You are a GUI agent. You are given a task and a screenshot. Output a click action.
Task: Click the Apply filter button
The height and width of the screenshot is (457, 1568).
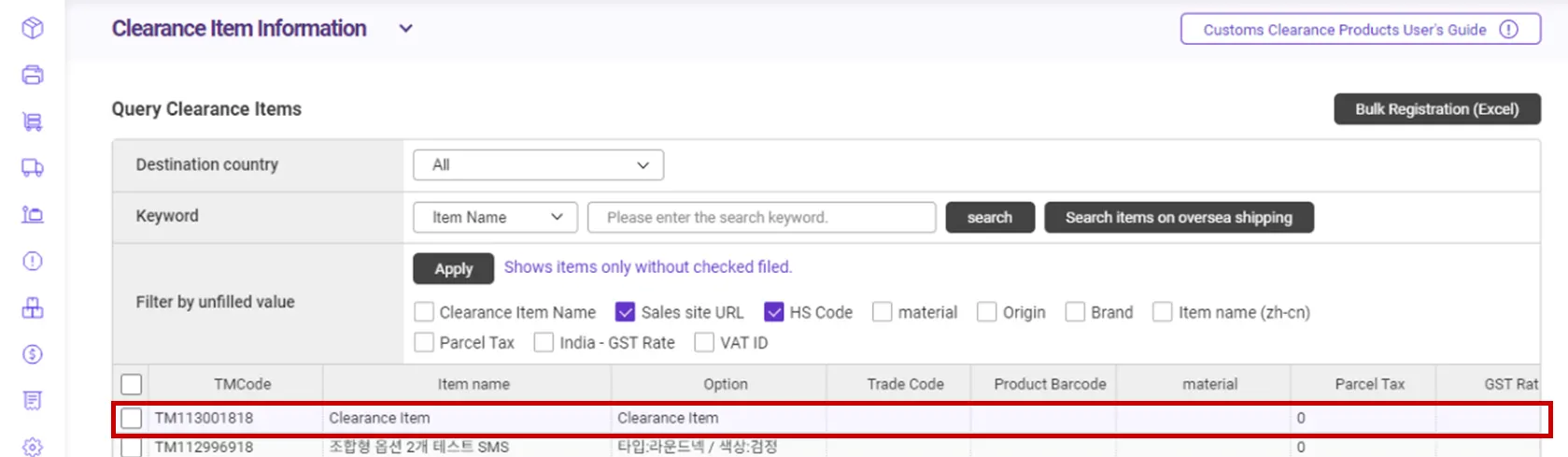(x=453, y=269)
